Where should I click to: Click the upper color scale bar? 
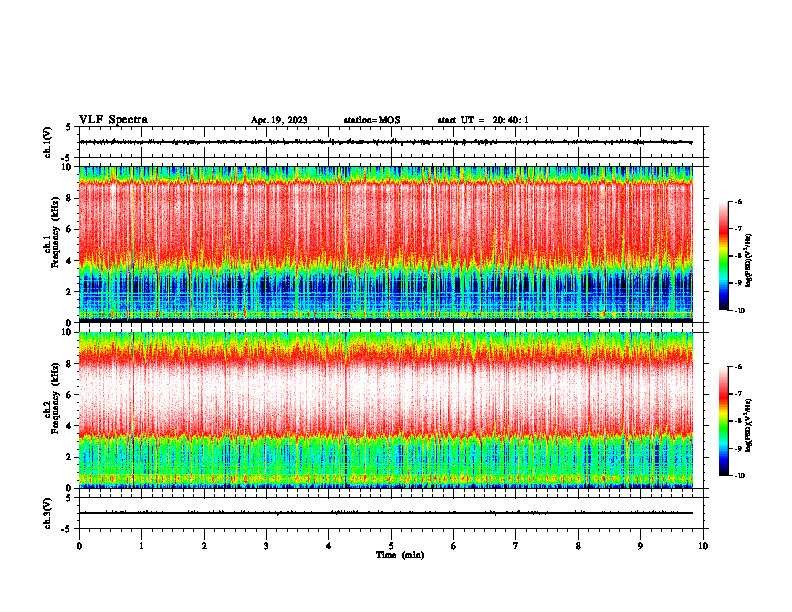point(723,256)
